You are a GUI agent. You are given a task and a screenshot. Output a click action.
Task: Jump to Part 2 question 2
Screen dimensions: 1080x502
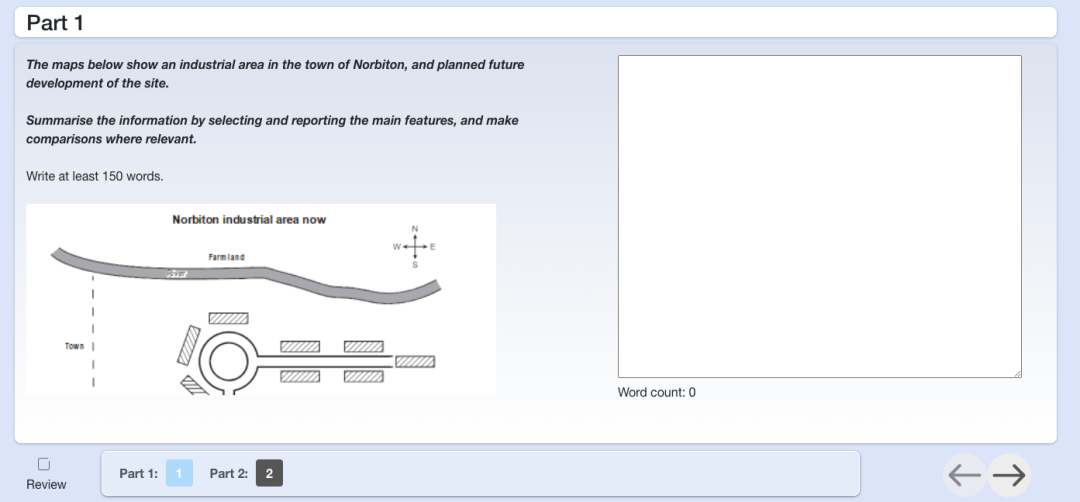tap(269, 473)
